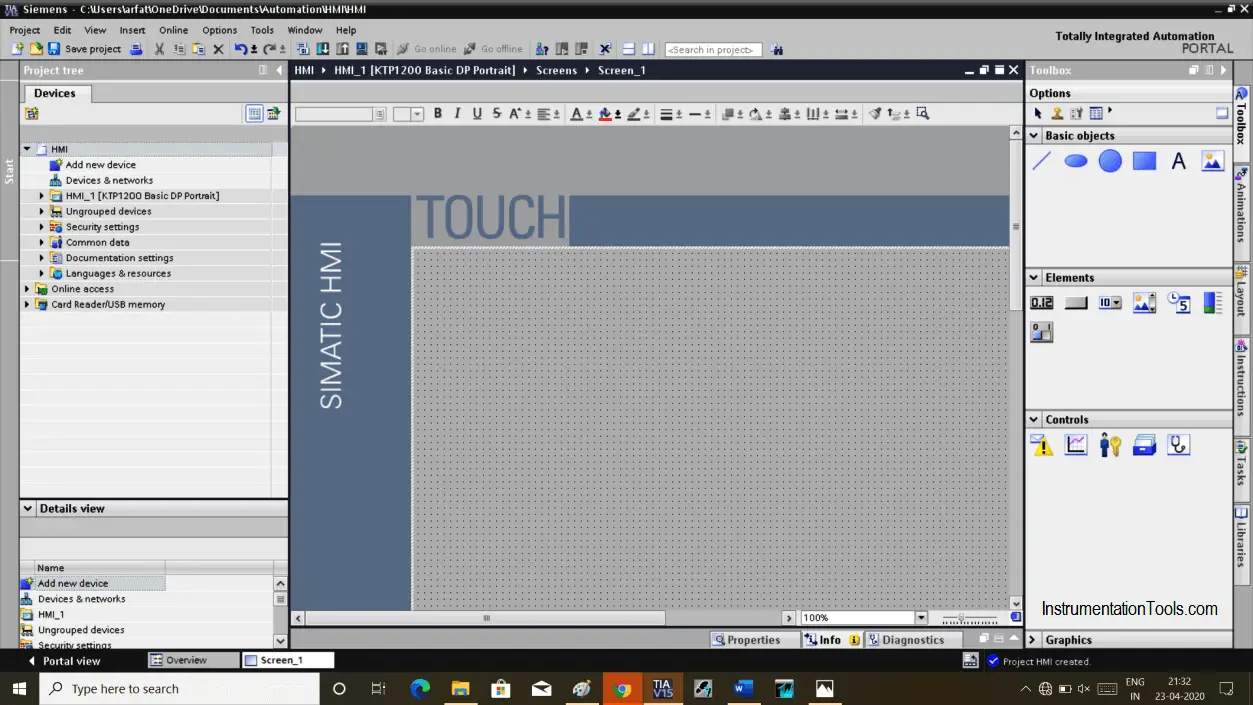This screenshot has height=705, width=1253.
Task: Select the Button element
Action: click(x=1076, y=303)
